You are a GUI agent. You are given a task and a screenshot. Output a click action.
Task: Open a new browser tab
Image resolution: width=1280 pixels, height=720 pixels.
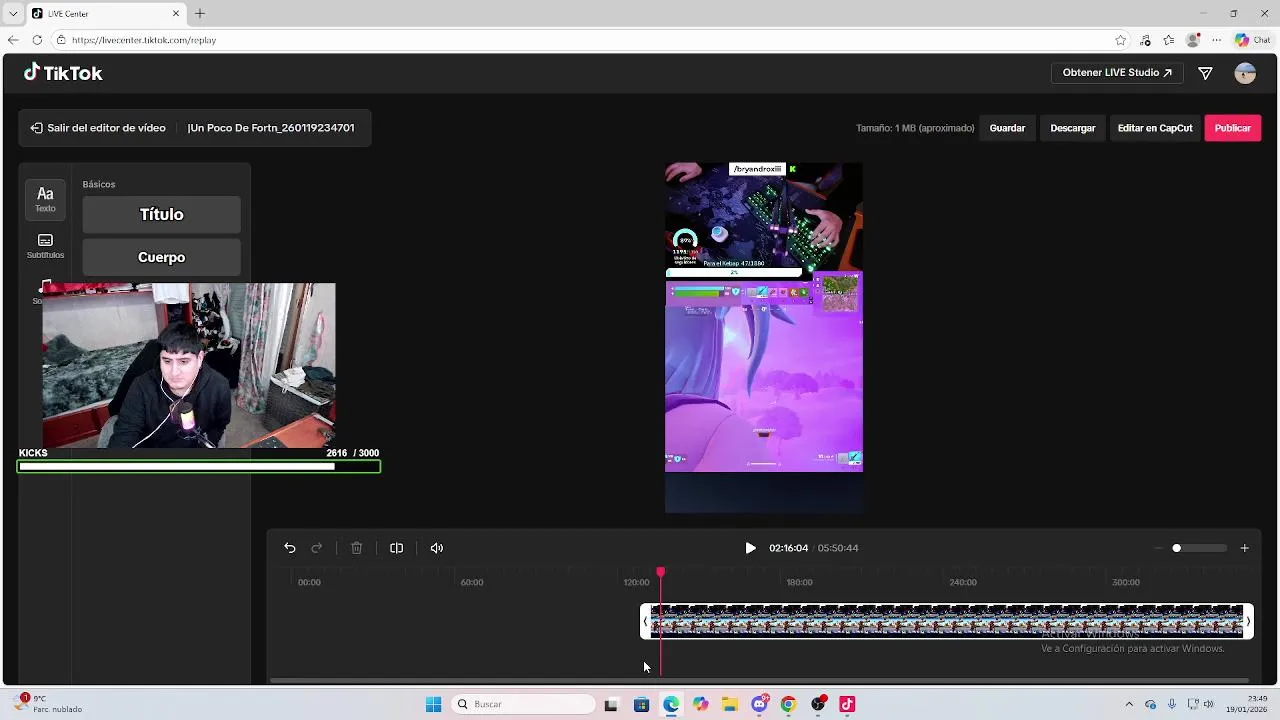[x=200, y=13]
